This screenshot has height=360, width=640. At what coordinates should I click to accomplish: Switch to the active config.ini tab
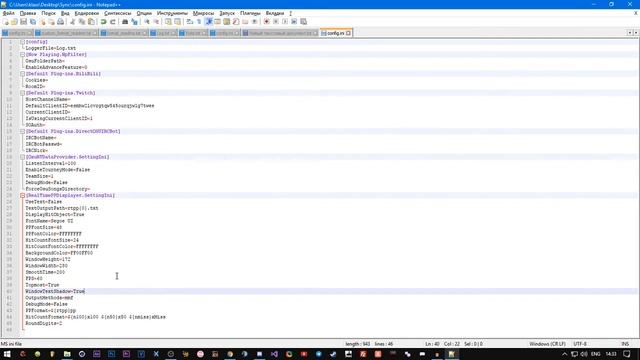point(336,33)
